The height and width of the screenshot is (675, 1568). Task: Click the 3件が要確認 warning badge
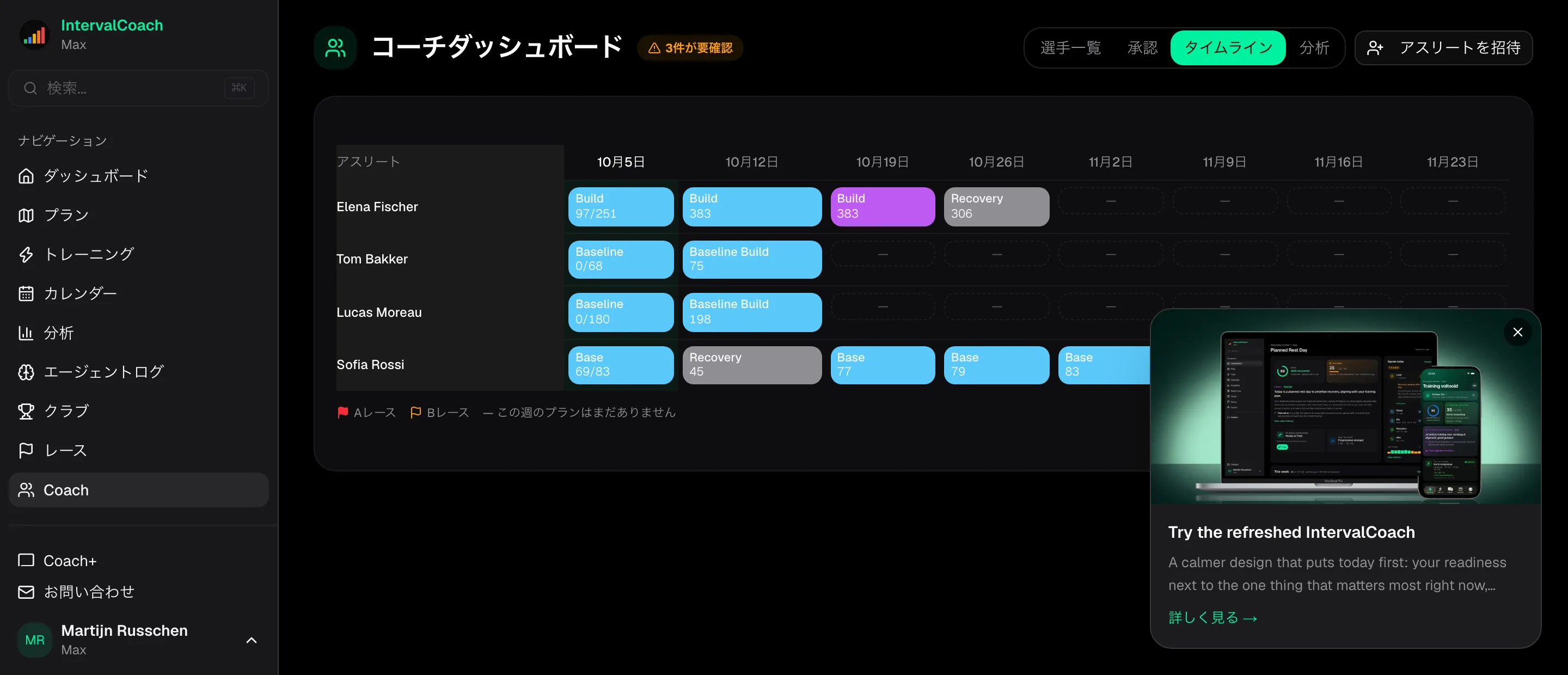[690, 47]
